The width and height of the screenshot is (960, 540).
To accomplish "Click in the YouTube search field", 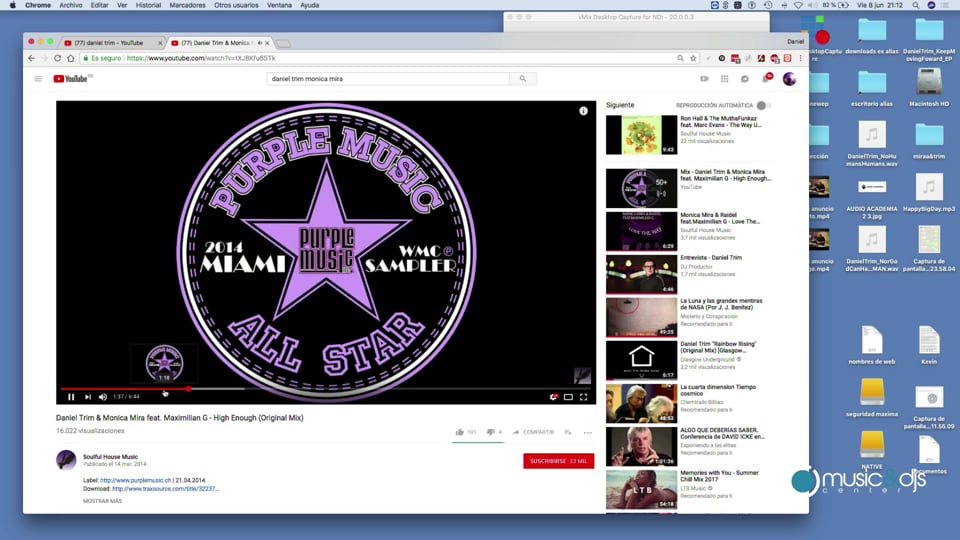I will point(388,78).
